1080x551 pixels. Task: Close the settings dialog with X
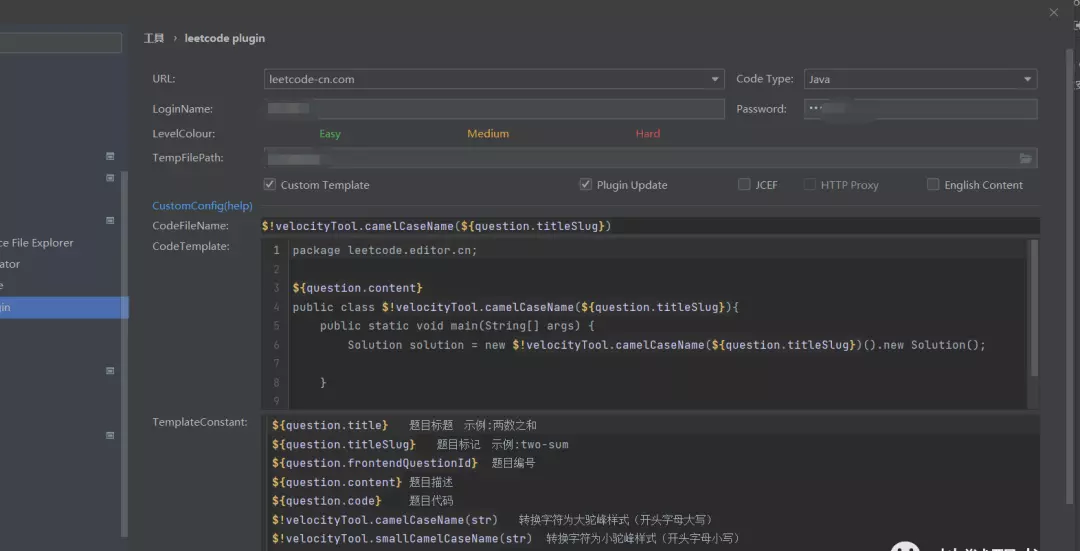[x=1053, y=12]
